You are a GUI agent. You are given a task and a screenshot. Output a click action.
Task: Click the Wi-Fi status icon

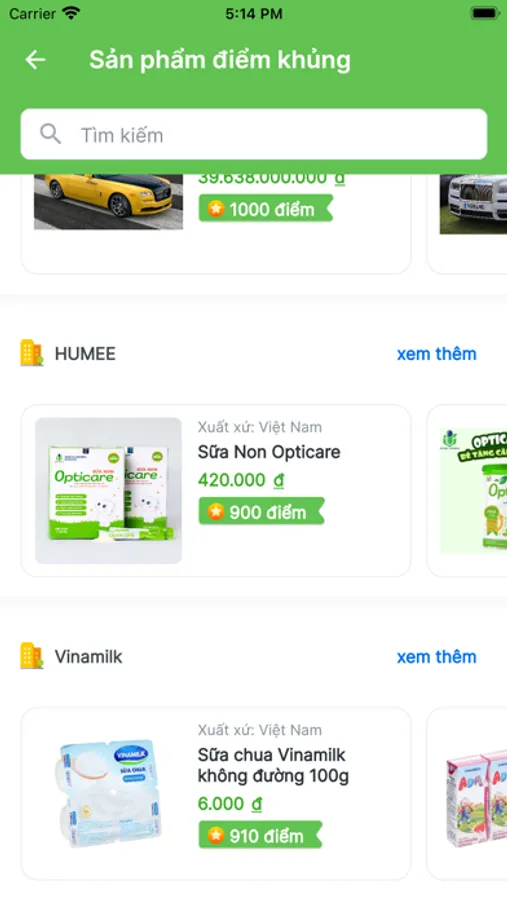71,13
